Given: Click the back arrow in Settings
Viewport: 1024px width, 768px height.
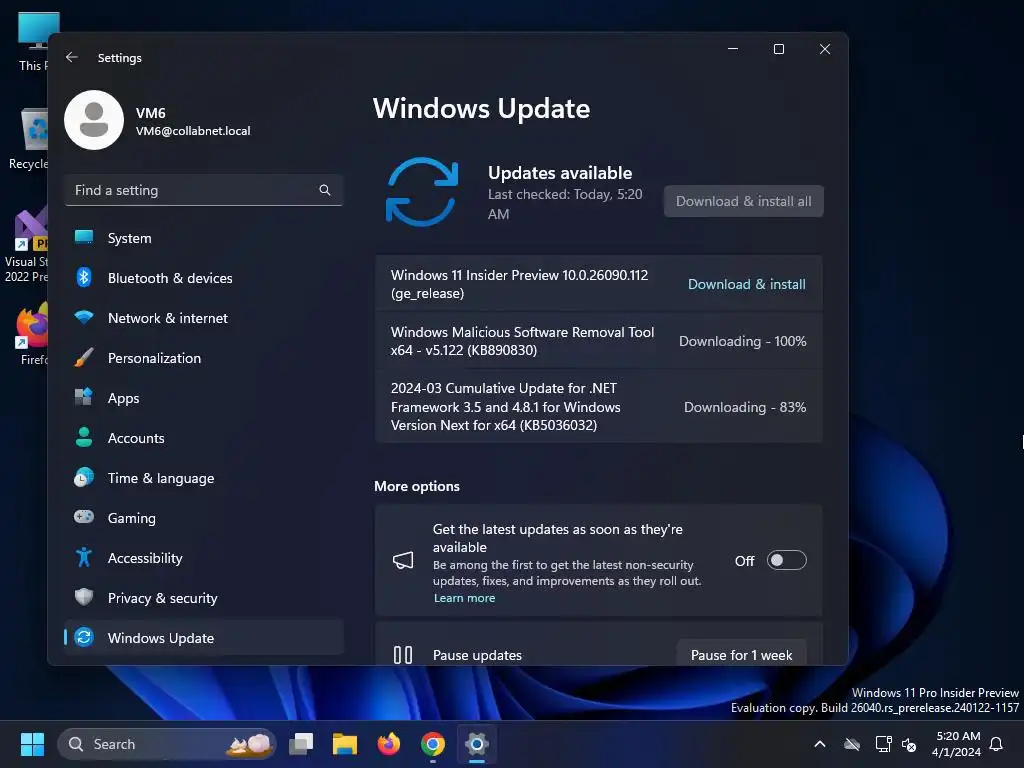Looking at the screenshot, I should coord(72,57).
